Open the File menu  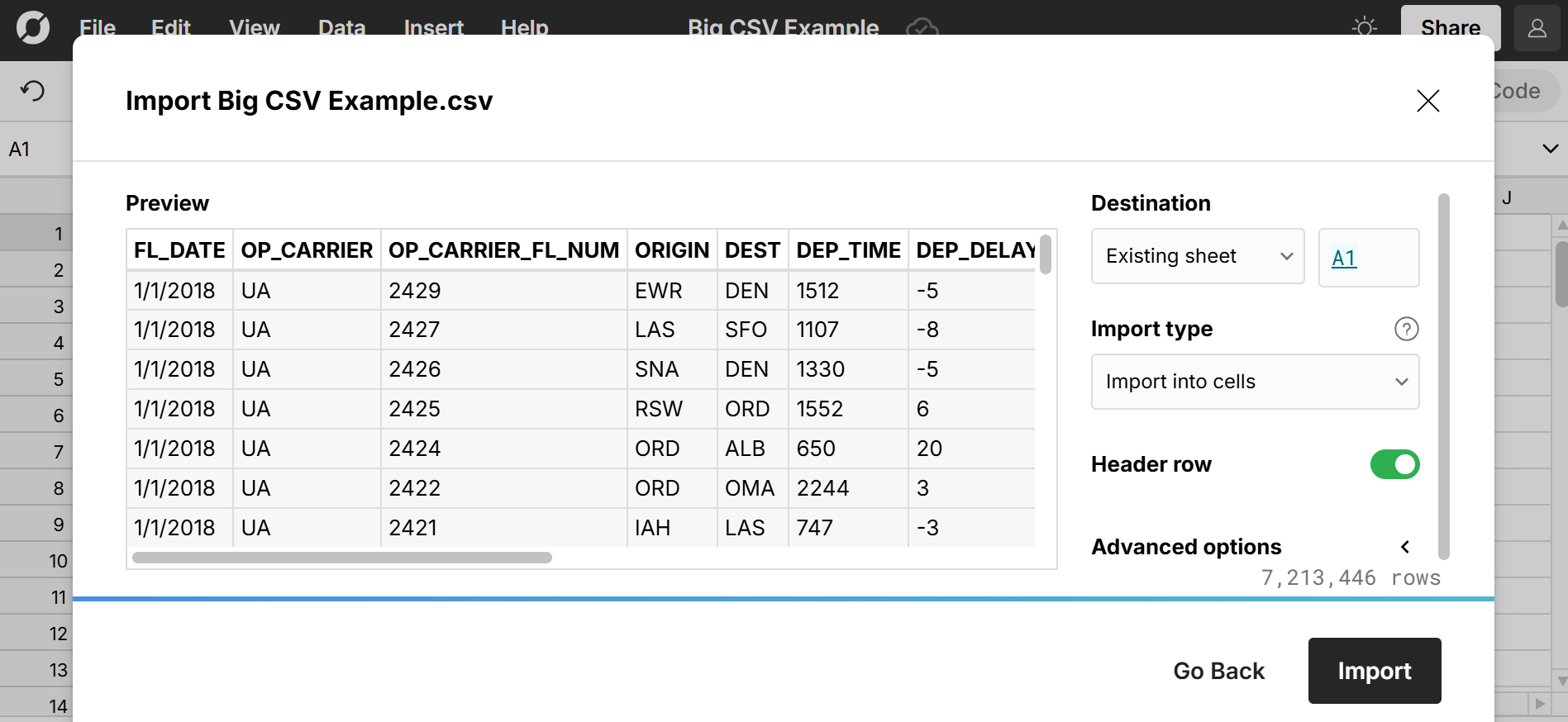(x=97, y=27)
